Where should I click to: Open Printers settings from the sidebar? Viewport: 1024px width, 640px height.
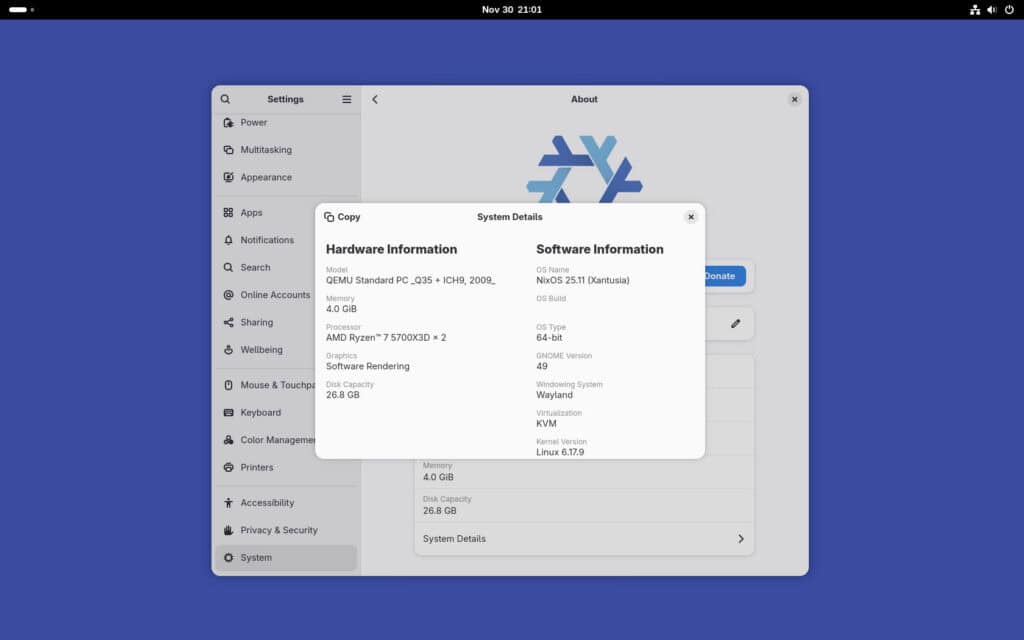tap(257, 467)
